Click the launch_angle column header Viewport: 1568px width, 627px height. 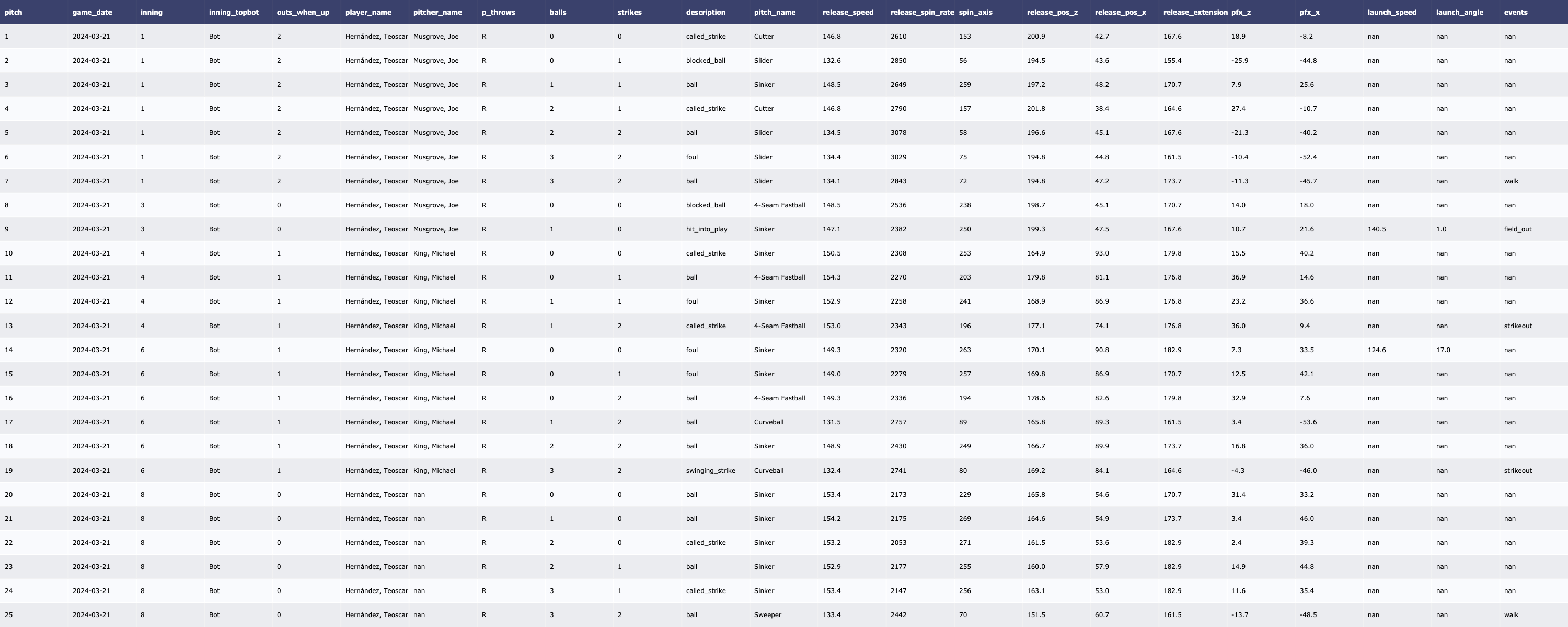[1459, 12]
